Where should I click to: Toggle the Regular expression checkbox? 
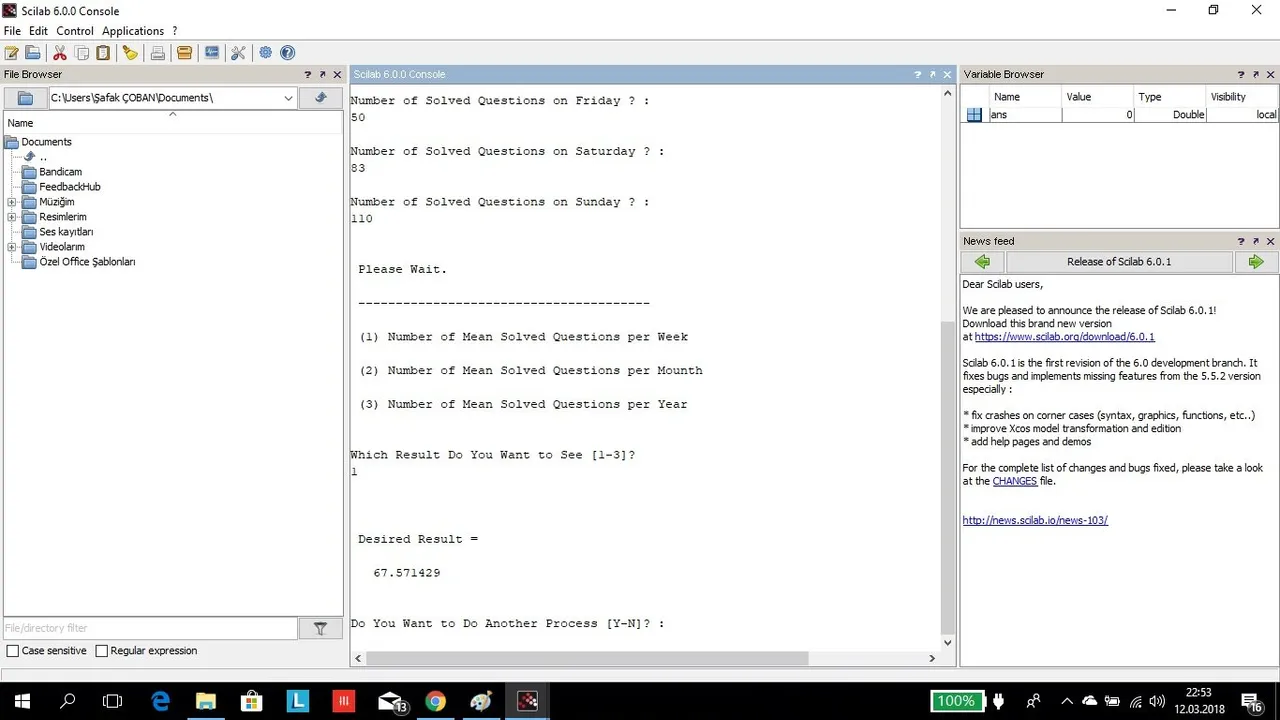click(101, 651)
